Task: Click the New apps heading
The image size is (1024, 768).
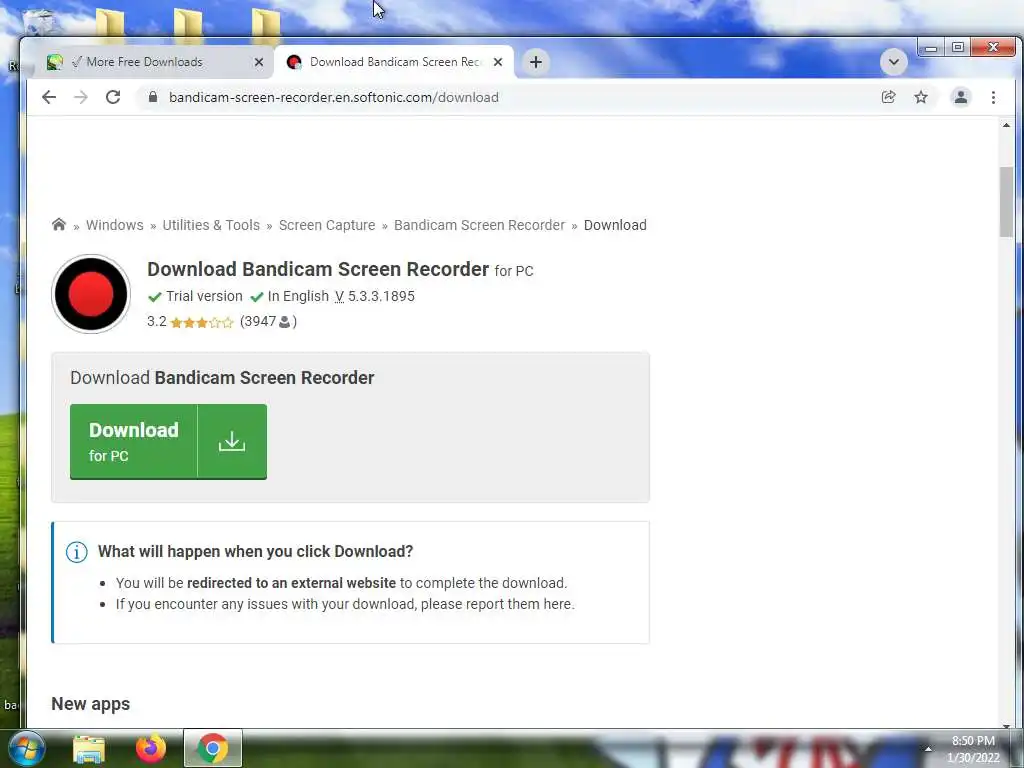Action: pos(91,704)
